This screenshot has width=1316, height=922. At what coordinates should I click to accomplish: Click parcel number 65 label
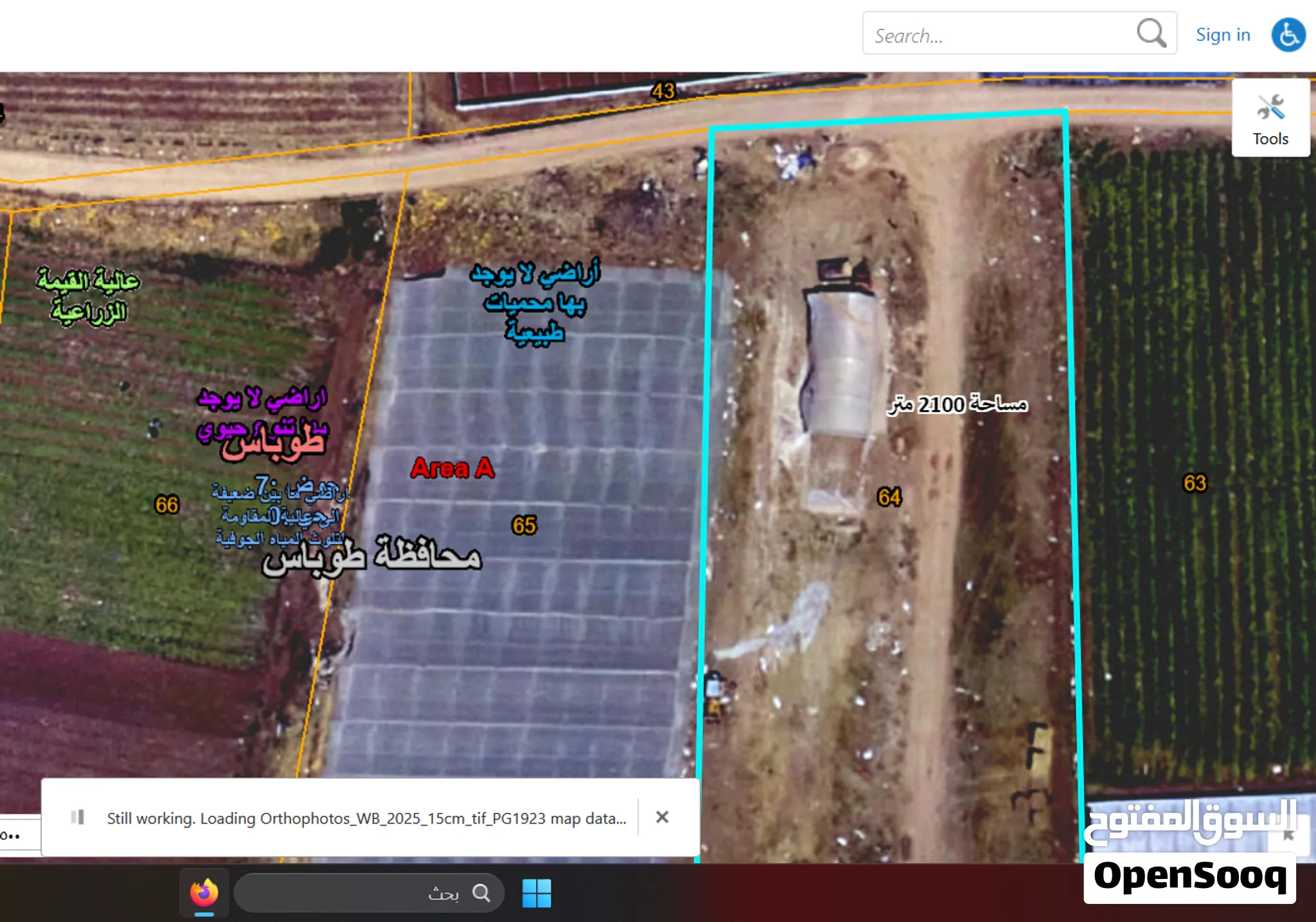pyautogui.click(x=524, y=526)
